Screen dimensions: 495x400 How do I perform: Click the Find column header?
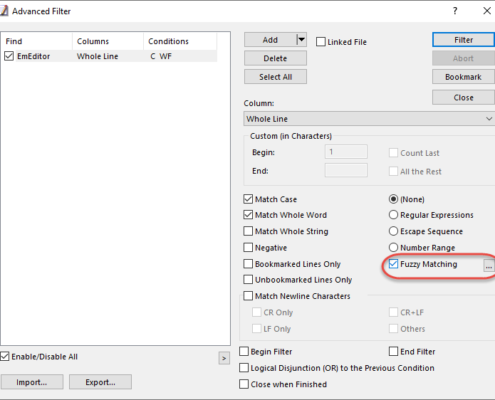37,41
